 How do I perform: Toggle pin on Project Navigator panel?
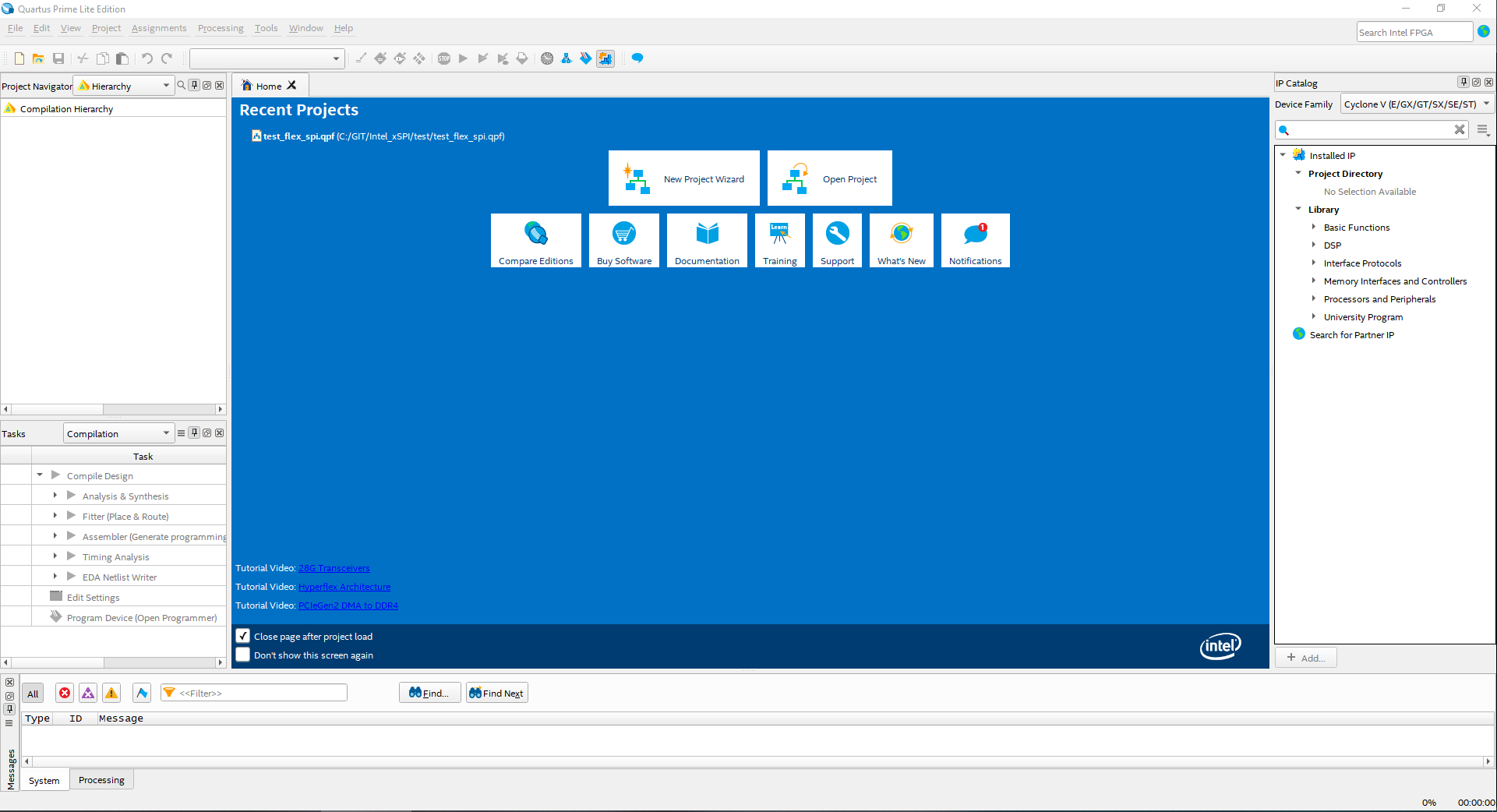pyautogui.click(x=195, y=86)
